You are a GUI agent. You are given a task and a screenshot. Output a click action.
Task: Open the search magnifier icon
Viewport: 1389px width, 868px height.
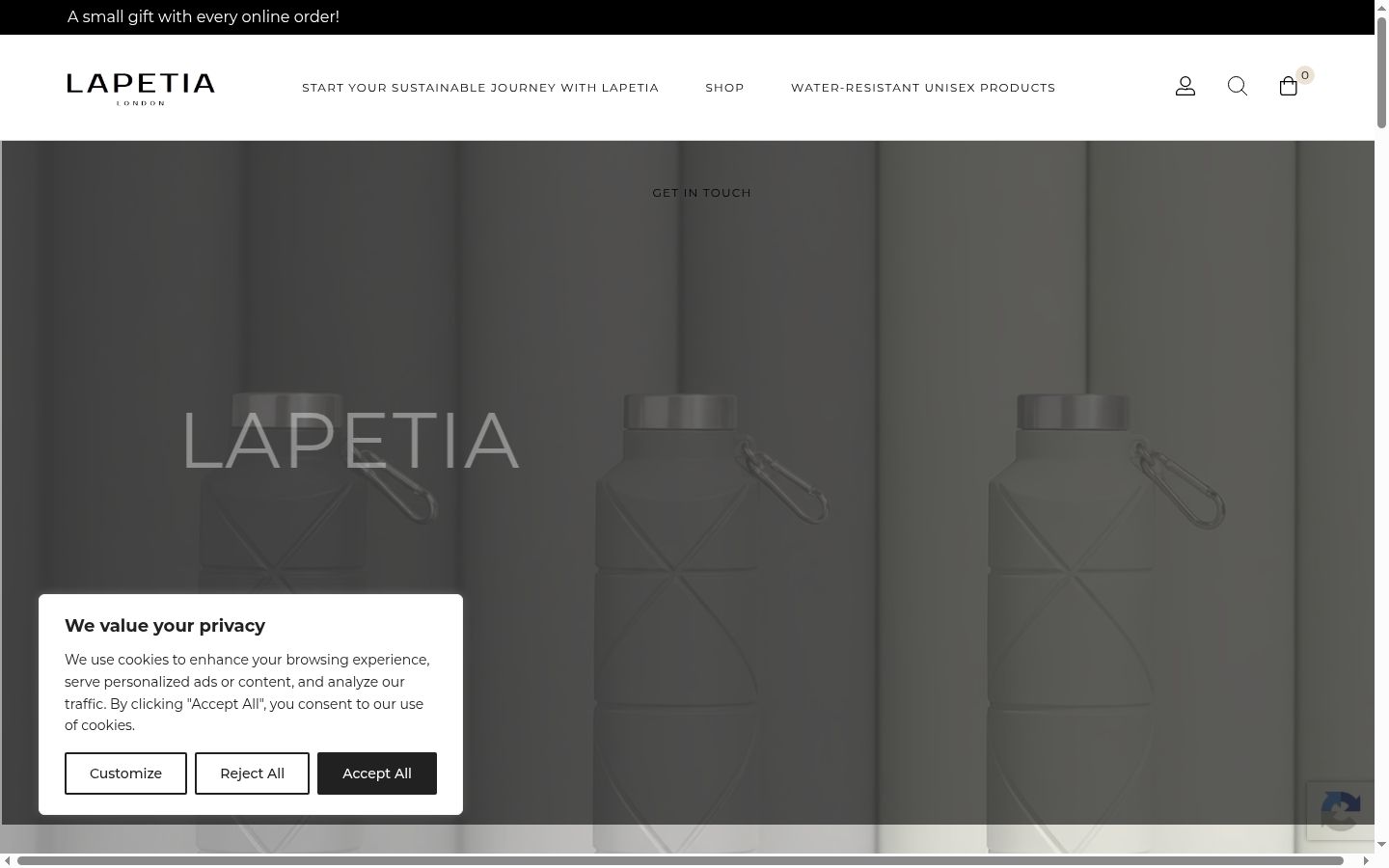tap(1238, 87)
